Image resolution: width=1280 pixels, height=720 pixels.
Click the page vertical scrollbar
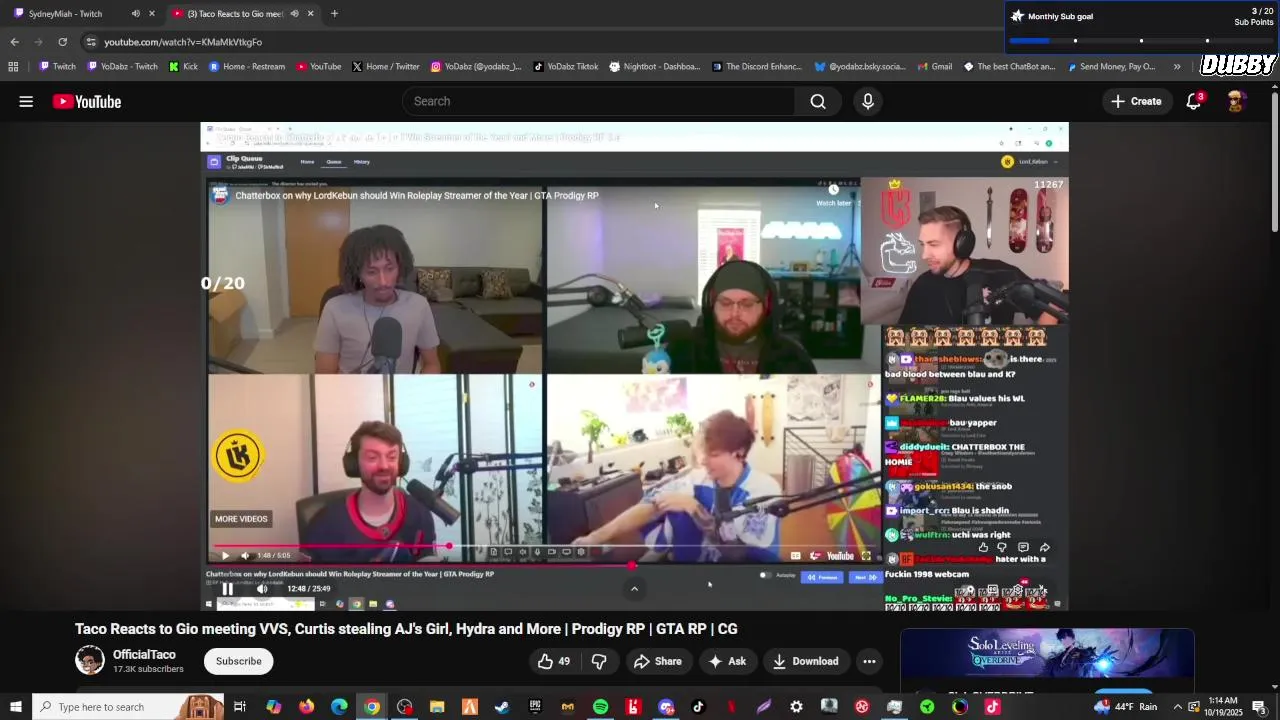point(1274,160)
